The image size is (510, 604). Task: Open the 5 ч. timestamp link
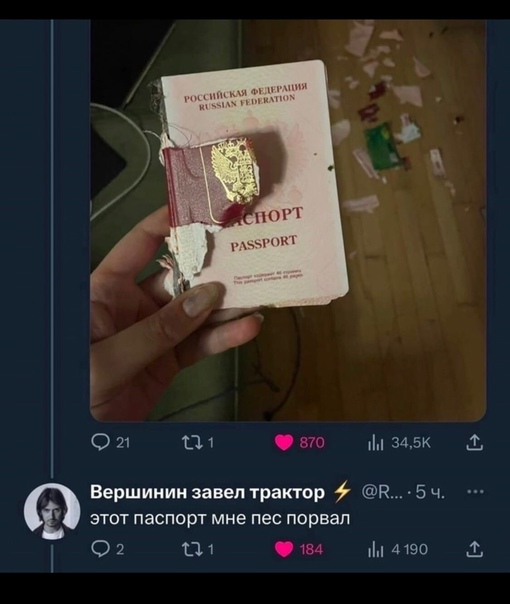tap(431, 493)
